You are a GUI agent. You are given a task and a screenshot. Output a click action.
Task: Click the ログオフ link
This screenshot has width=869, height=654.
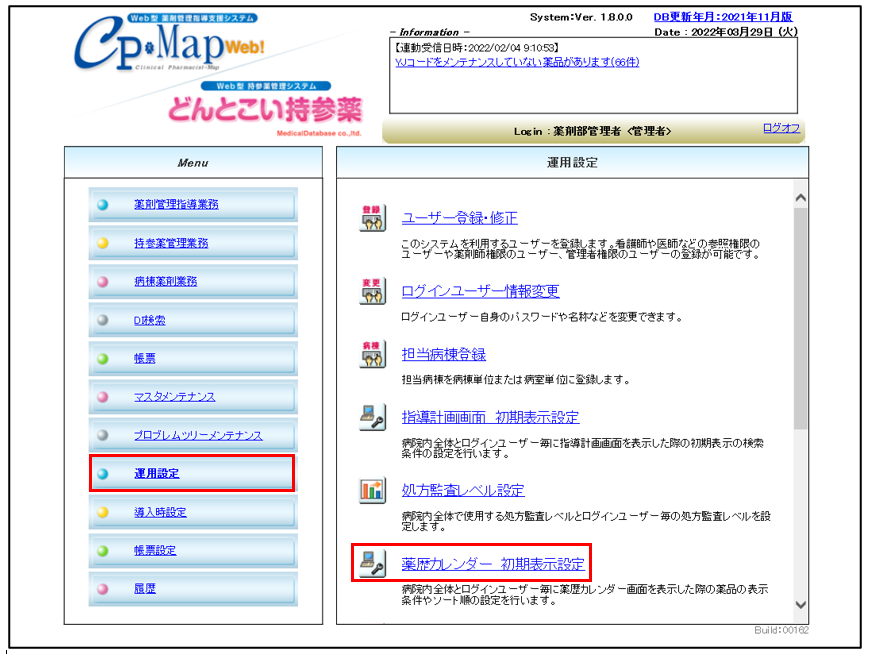781,128
